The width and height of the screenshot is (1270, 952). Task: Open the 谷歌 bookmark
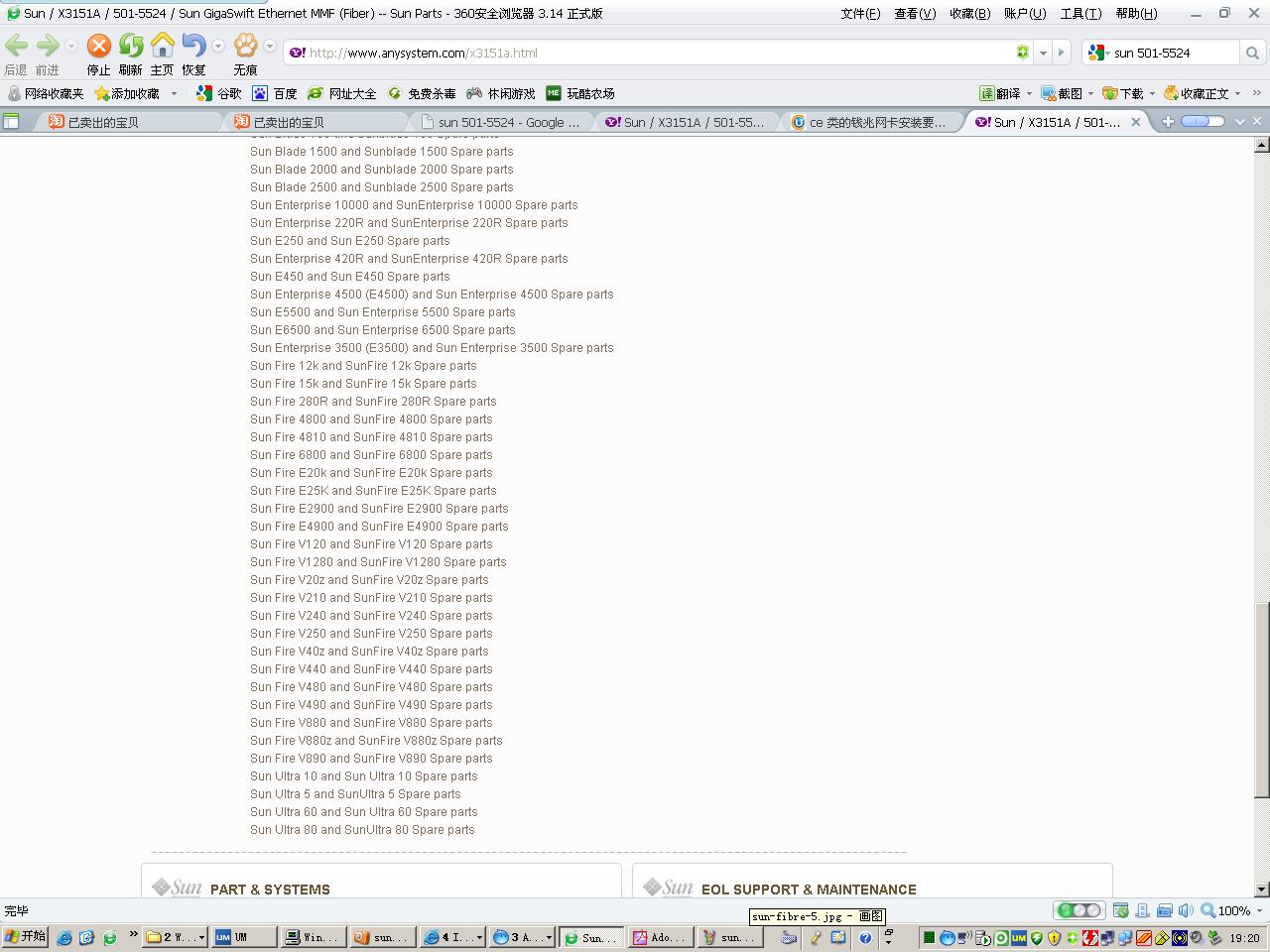coord(219,93)
